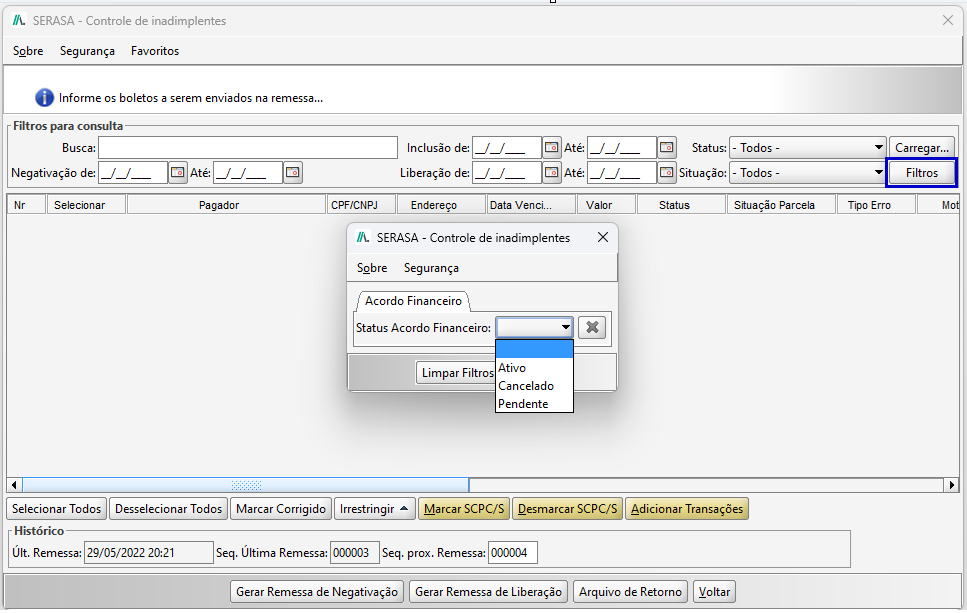This screenshot has width=967, height=613.
Task: Open calendar picker for Inclusão de date
Action: tap(551, 148)
